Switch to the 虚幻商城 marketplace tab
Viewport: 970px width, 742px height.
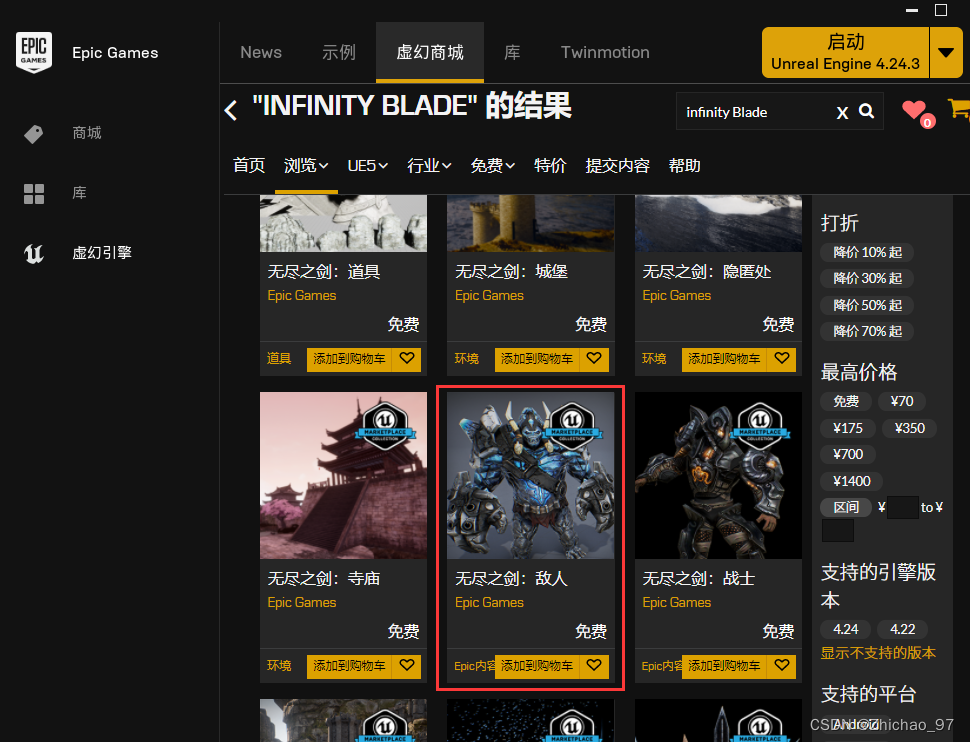coord(430,53)
